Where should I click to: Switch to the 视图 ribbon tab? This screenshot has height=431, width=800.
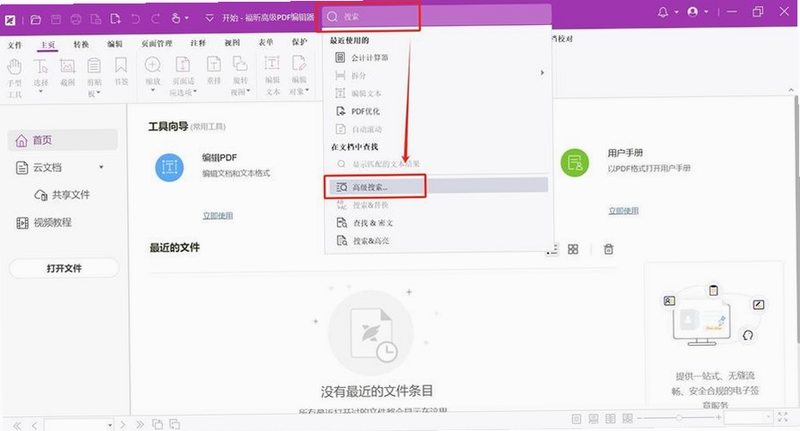click(x=232, y=43)
